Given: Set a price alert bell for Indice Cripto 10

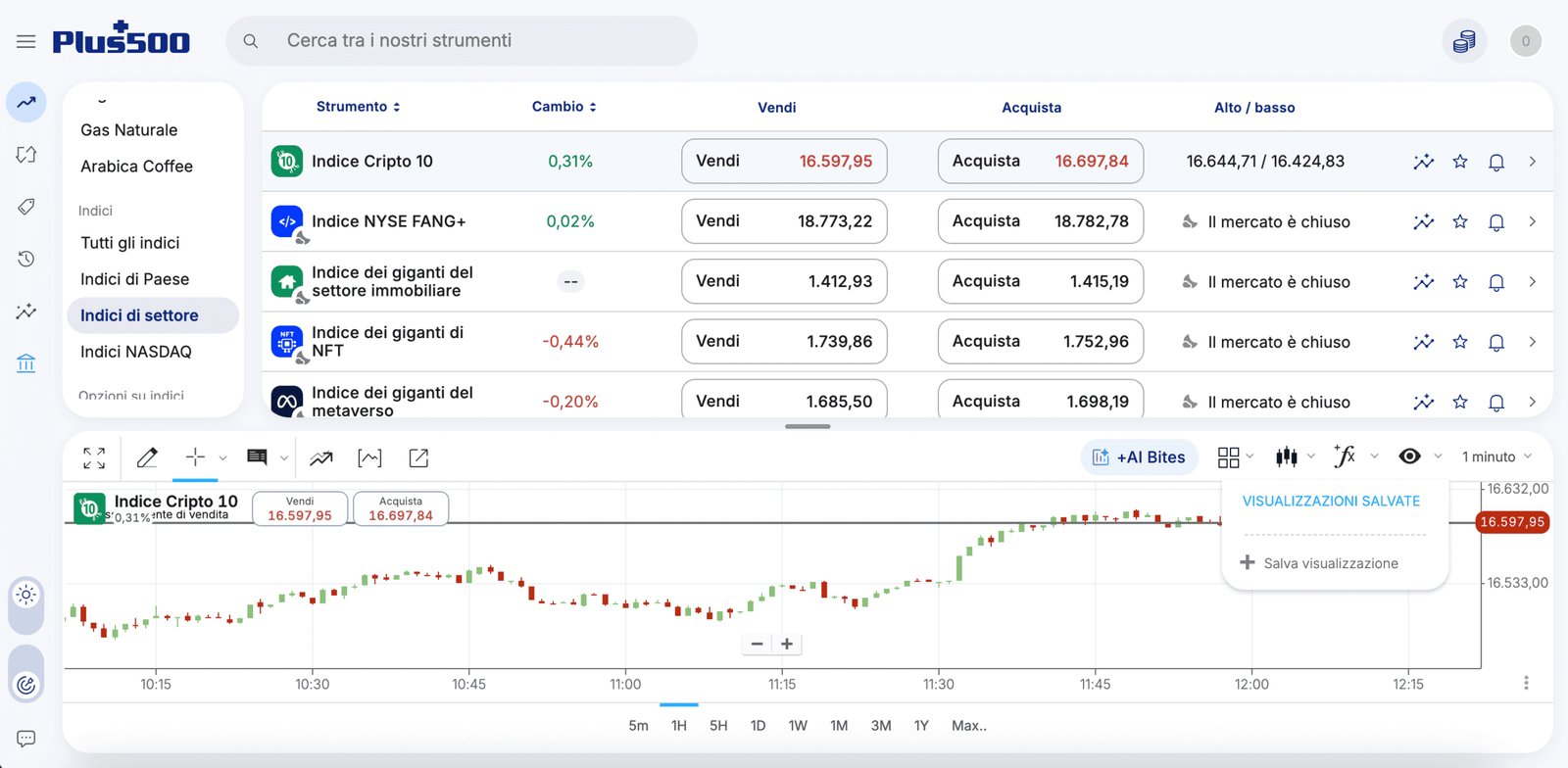Looking at the screenshot, I should (1496, 163).
